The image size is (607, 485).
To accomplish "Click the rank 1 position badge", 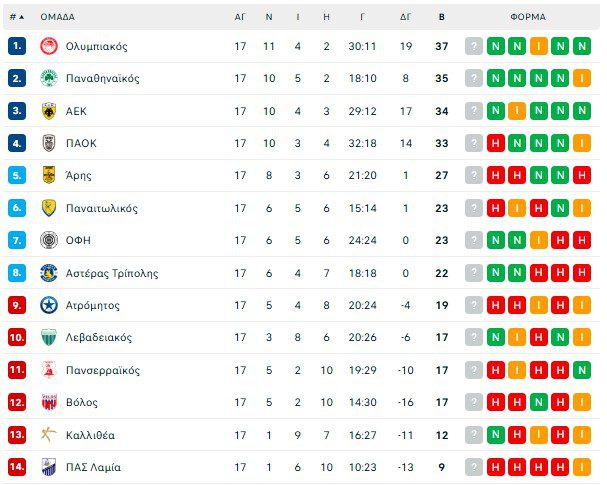I will click(16, 46).
